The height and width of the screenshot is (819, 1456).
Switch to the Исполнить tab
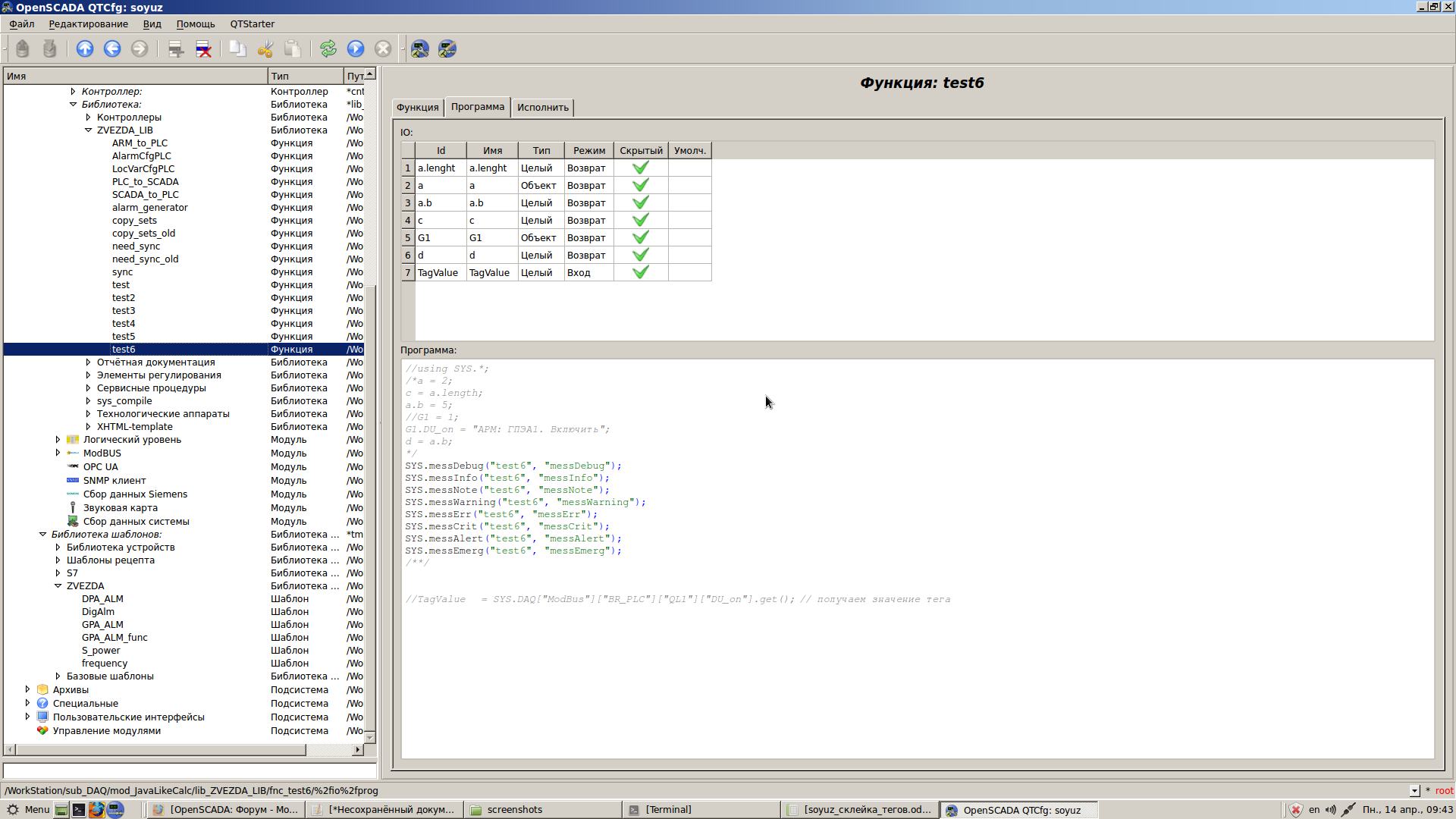pos(542,108)
